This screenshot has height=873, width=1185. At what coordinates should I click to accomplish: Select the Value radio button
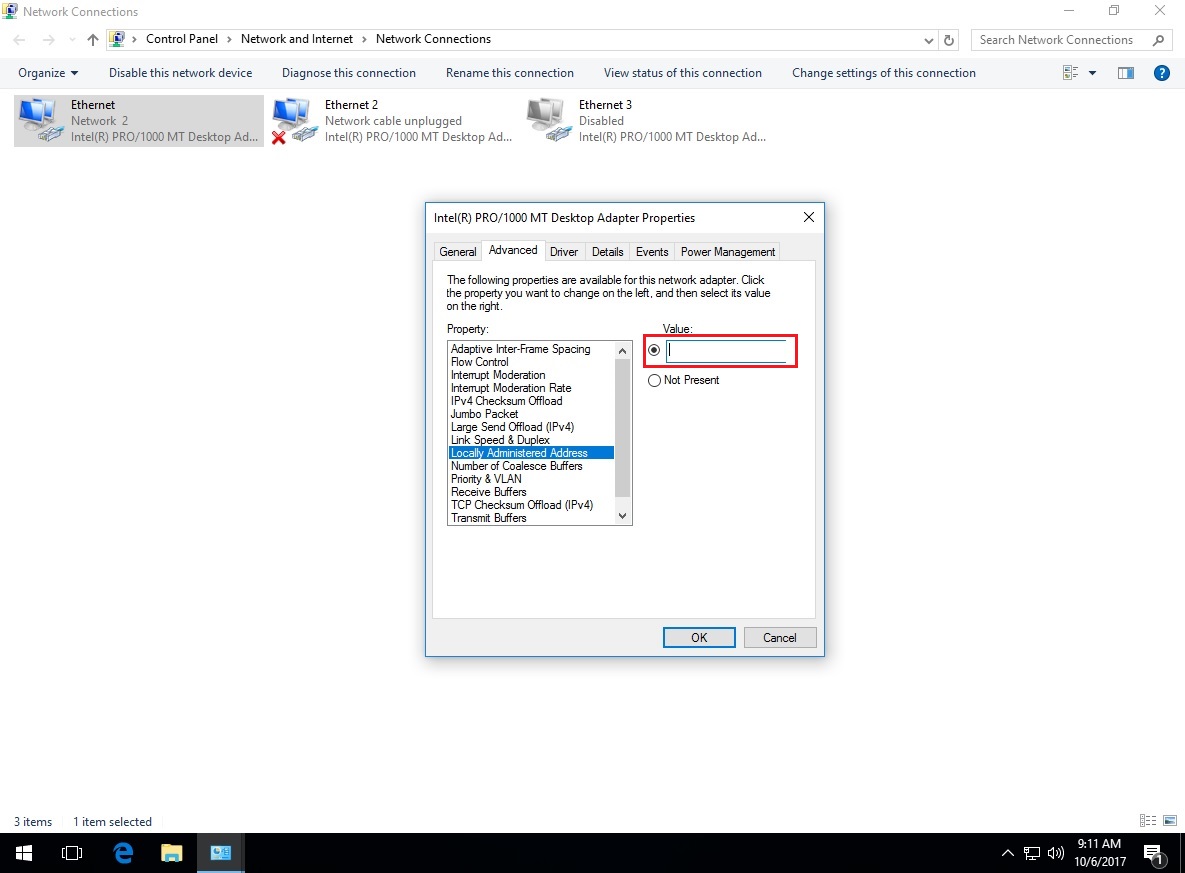[x=654, y=350]
